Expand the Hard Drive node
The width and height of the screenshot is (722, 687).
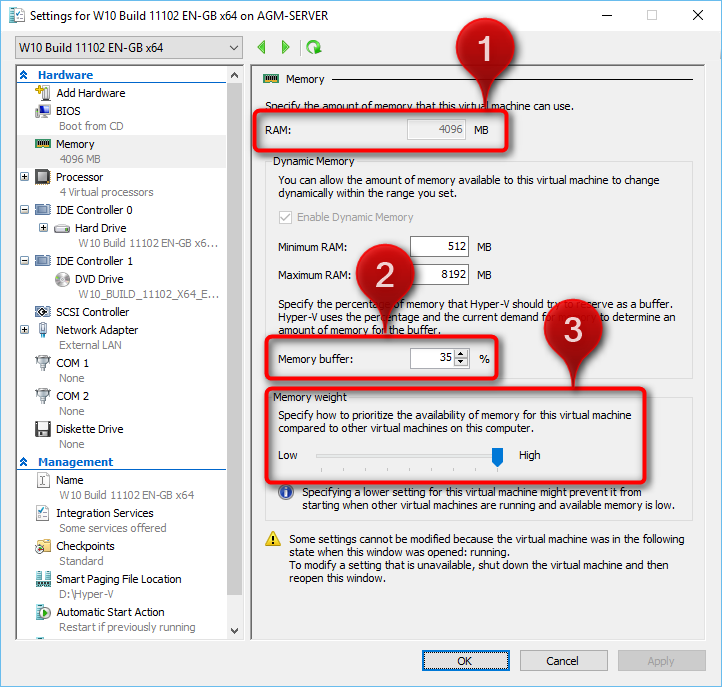(x=43, y=228)
